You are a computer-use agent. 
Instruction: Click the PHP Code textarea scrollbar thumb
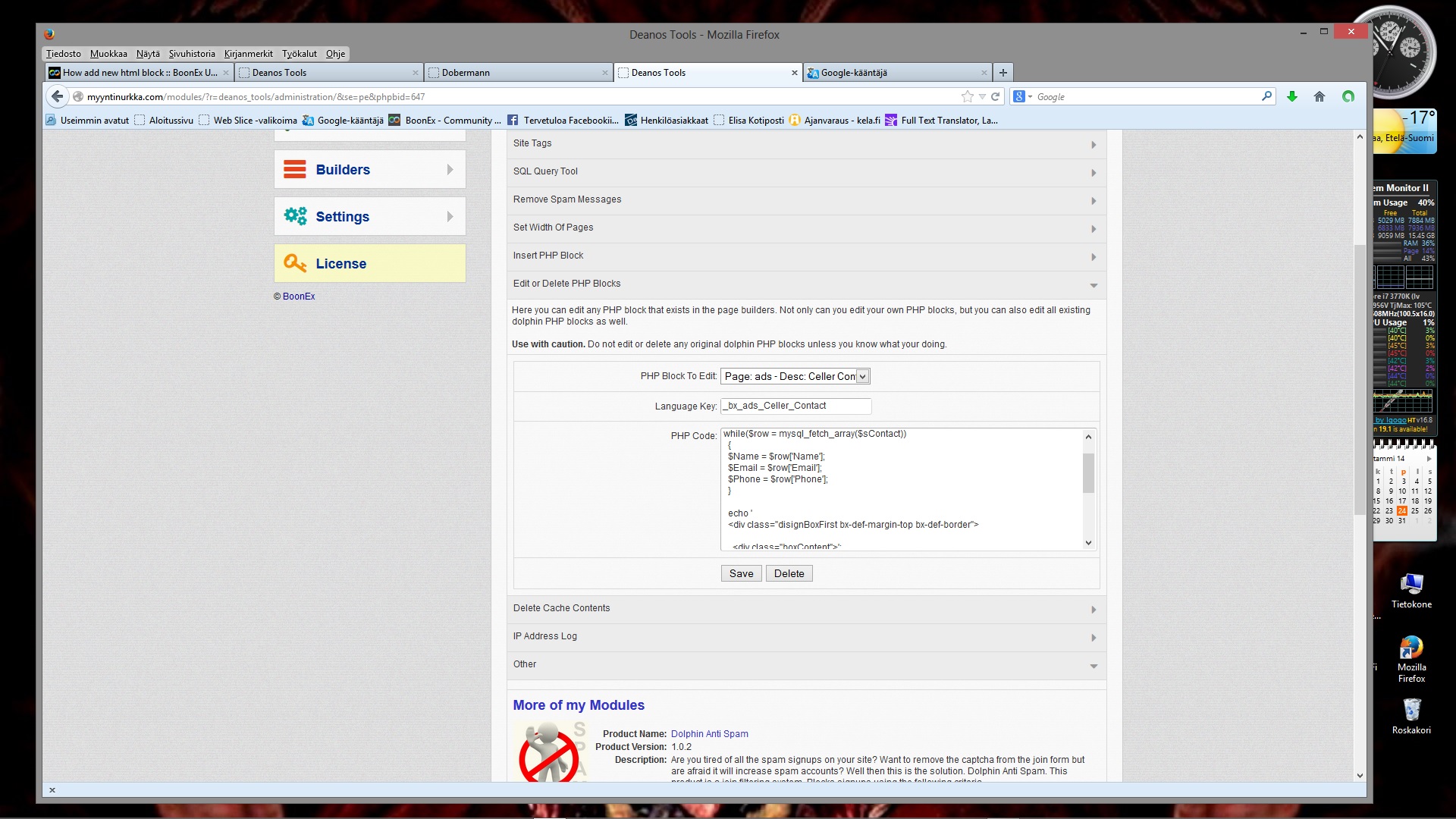[x=1088, y=472]
